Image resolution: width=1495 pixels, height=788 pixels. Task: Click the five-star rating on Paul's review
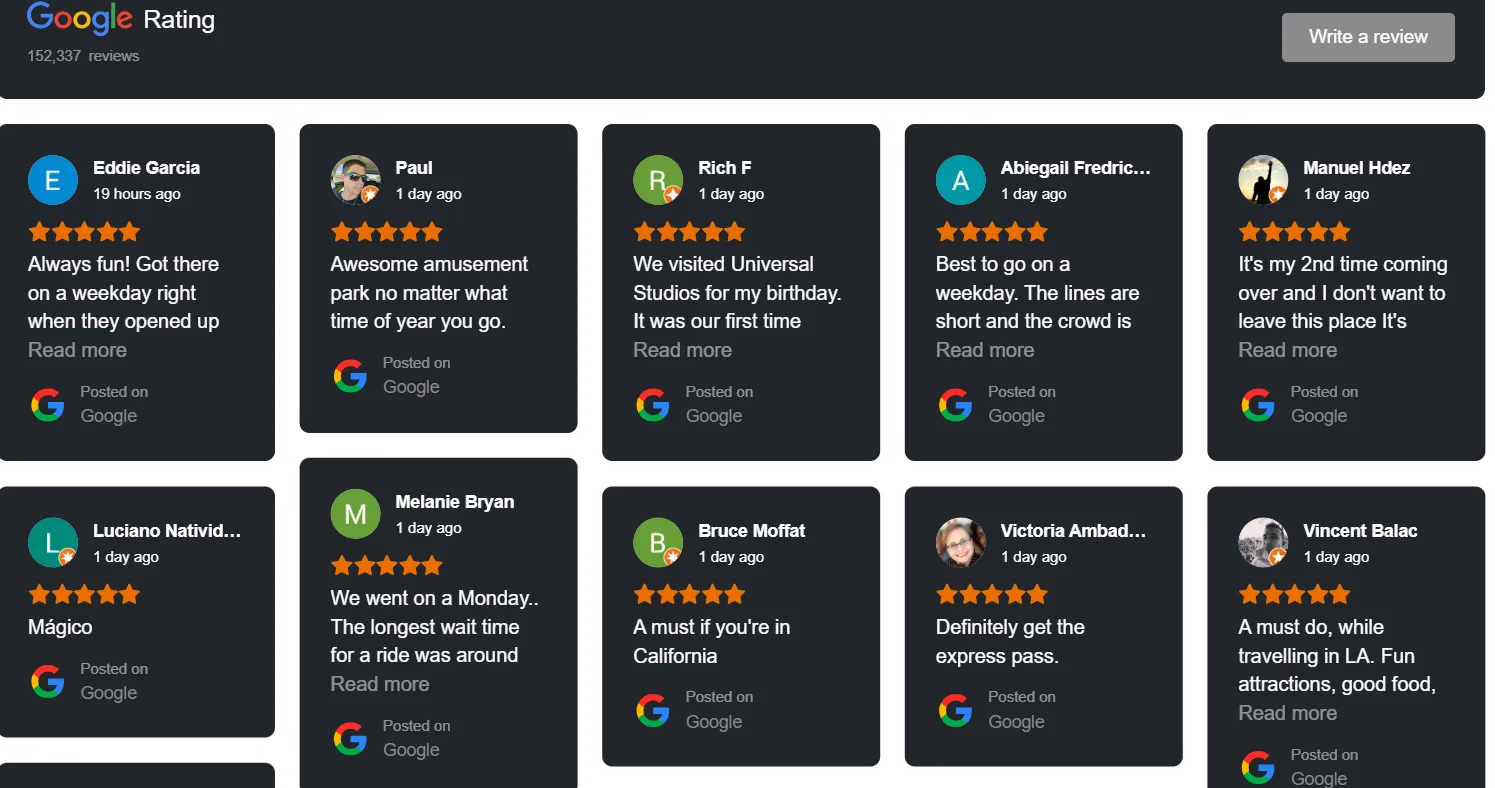pyautogui.click(x=386, y=230)
